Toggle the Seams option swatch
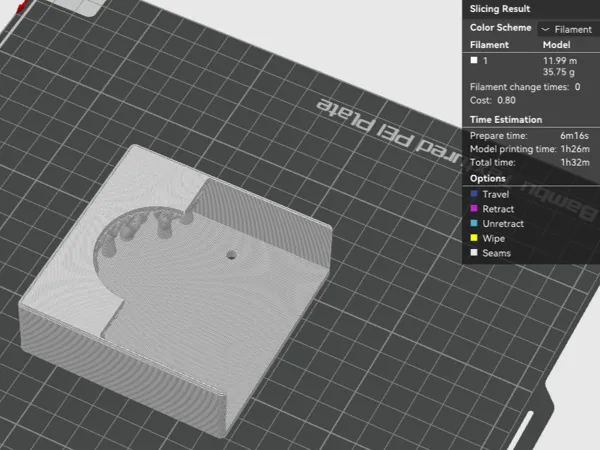 [474, 253]
